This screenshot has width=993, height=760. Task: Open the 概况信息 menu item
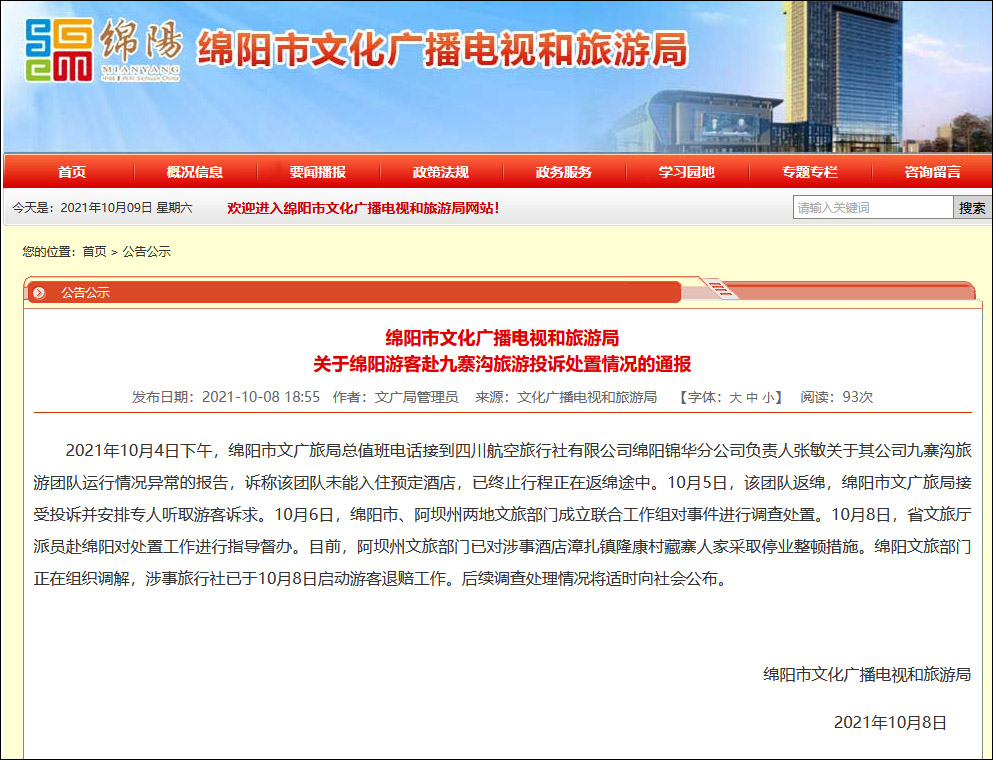194,172
